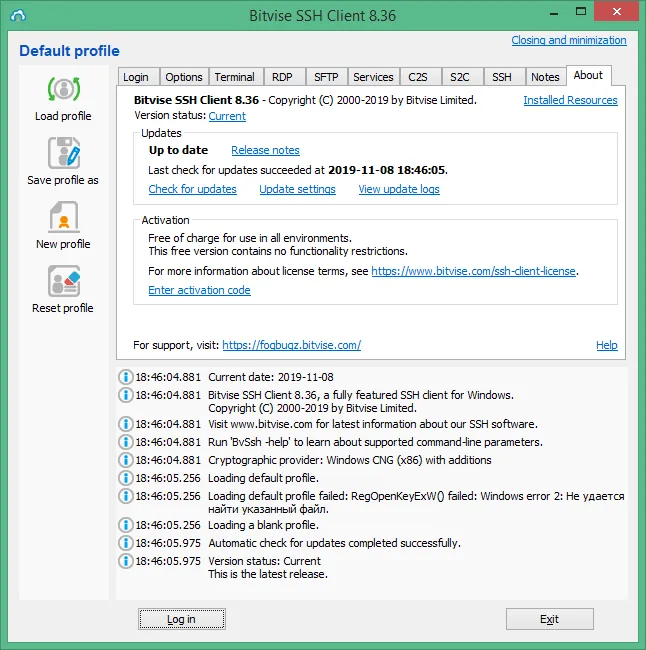Click the Log in button
The width and height of the screenshot is (646, 650).
point(182,619)
